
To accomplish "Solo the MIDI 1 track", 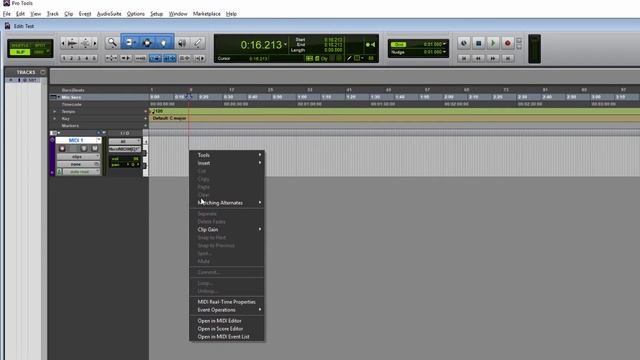I will [x=84, y=149].
